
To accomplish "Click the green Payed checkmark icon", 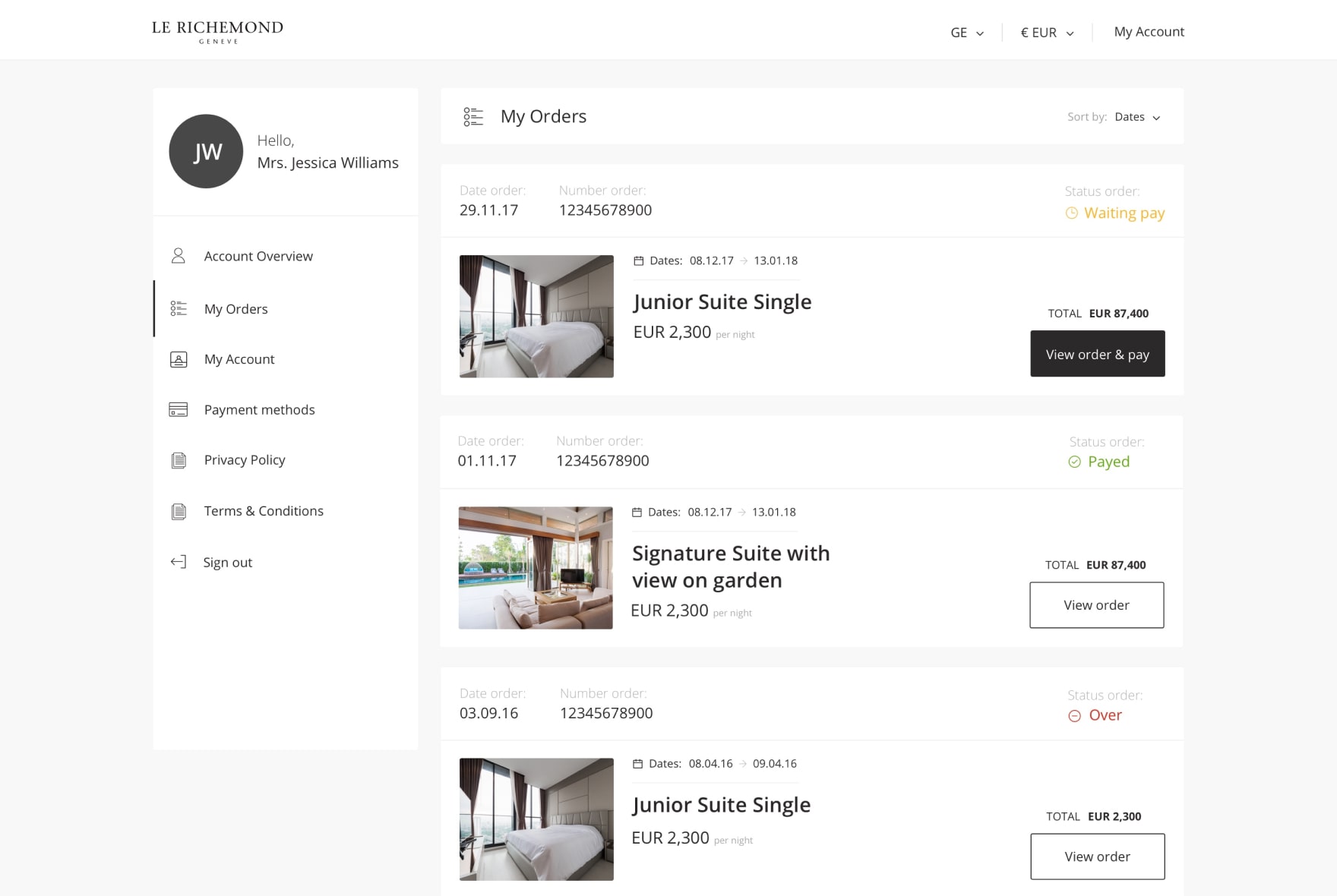I will click(1074, 462).
